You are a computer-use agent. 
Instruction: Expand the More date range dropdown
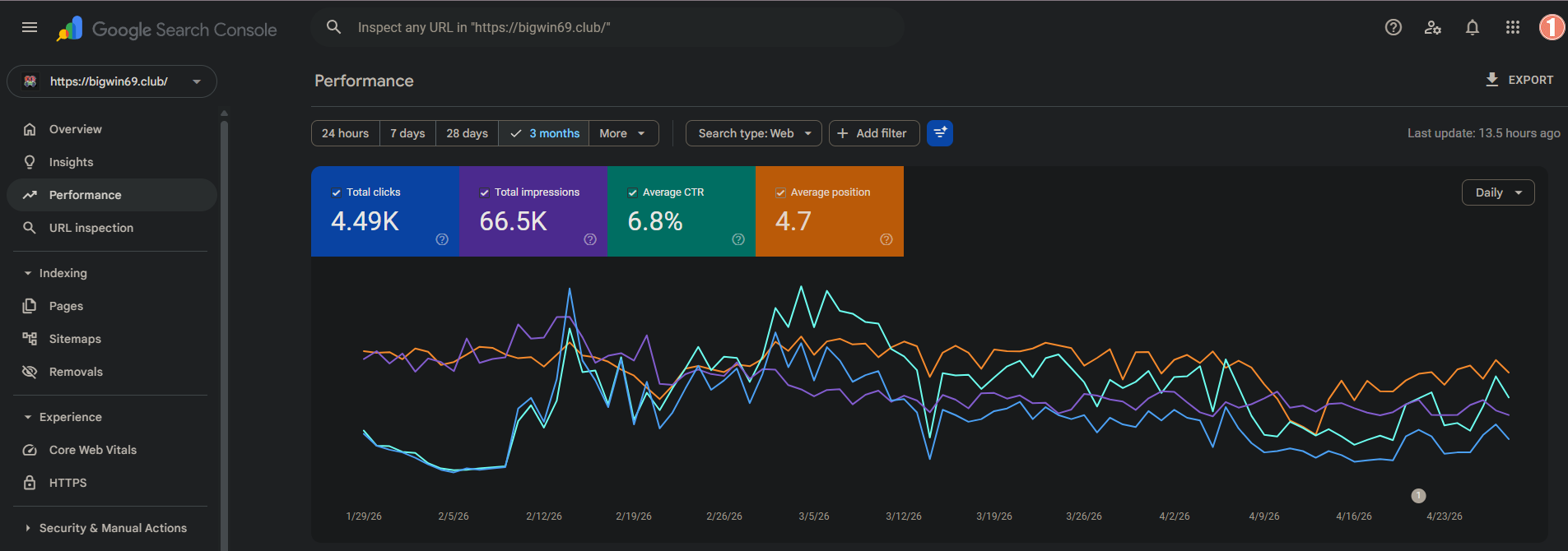624,133
